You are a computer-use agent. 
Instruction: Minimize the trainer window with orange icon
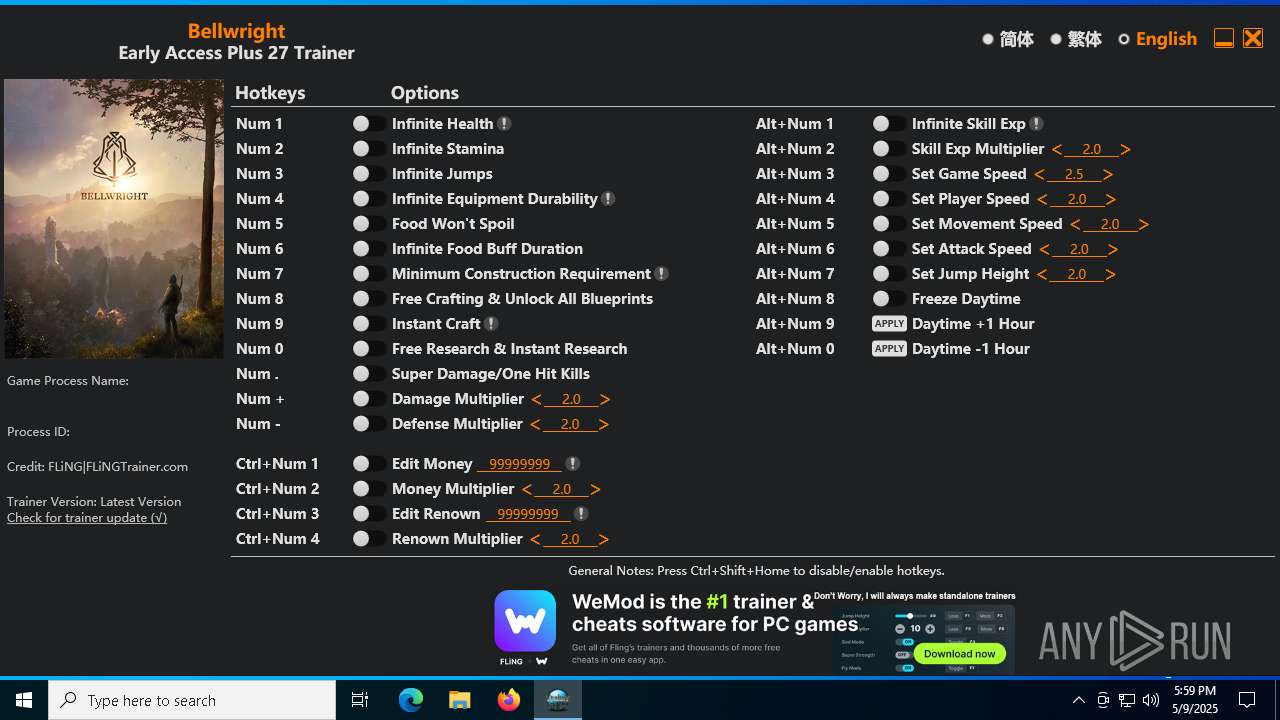(1223, 38)
